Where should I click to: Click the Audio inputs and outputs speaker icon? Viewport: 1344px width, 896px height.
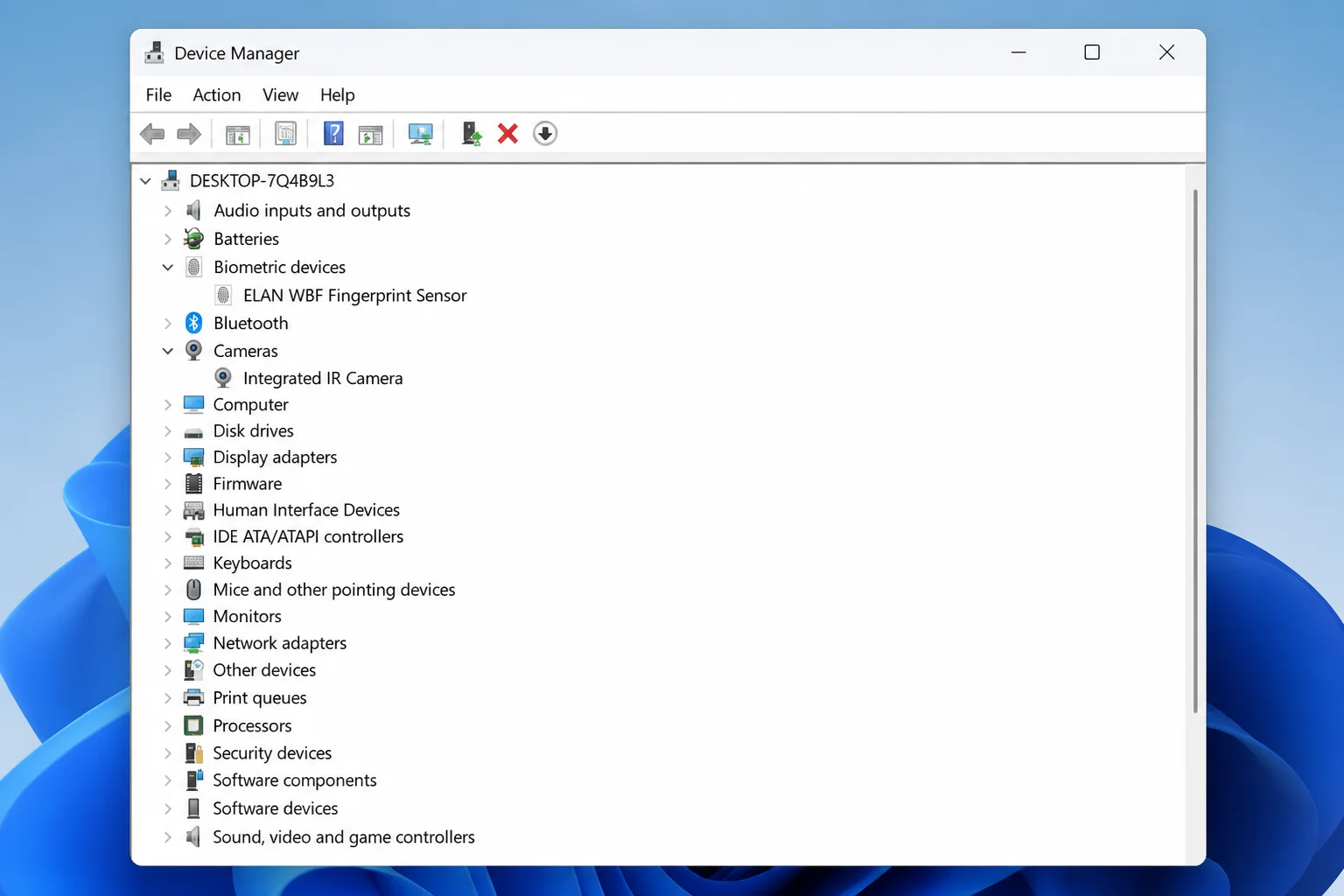193,211
